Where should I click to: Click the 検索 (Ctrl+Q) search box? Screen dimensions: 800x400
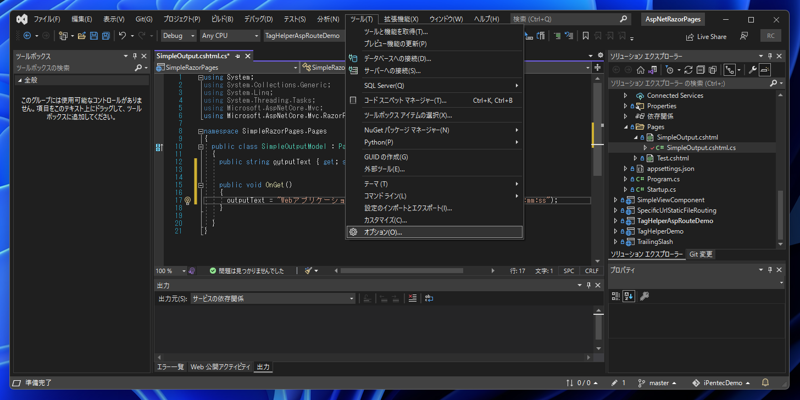click(x=570, y=19)
